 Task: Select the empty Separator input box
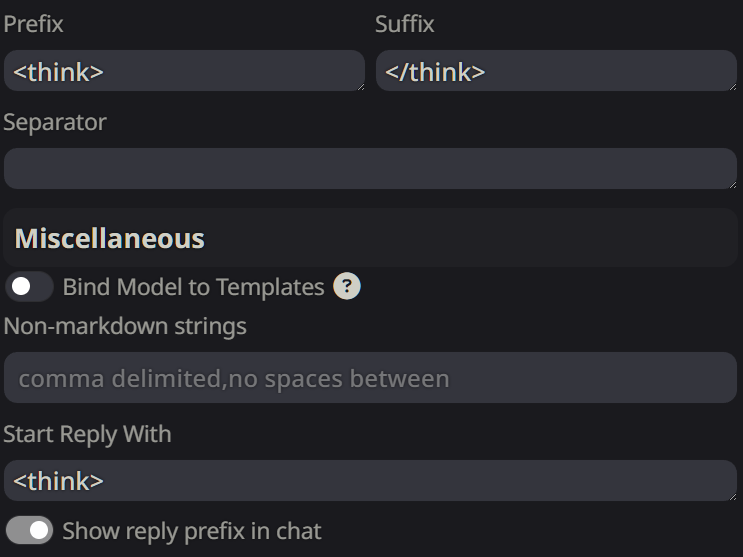tap(370, 169)
